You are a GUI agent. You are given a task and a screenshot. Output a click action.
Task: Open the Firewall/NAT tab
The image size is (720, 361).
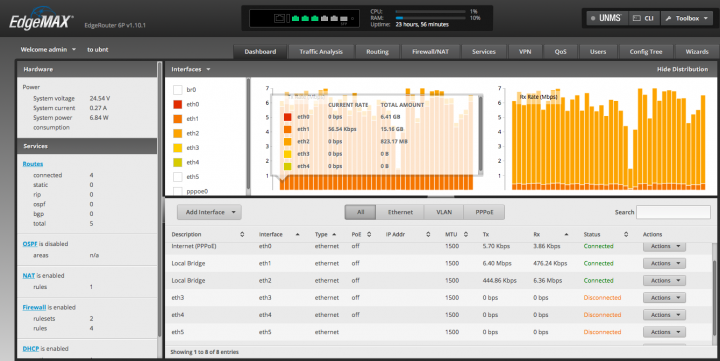[x=430, y=52]
